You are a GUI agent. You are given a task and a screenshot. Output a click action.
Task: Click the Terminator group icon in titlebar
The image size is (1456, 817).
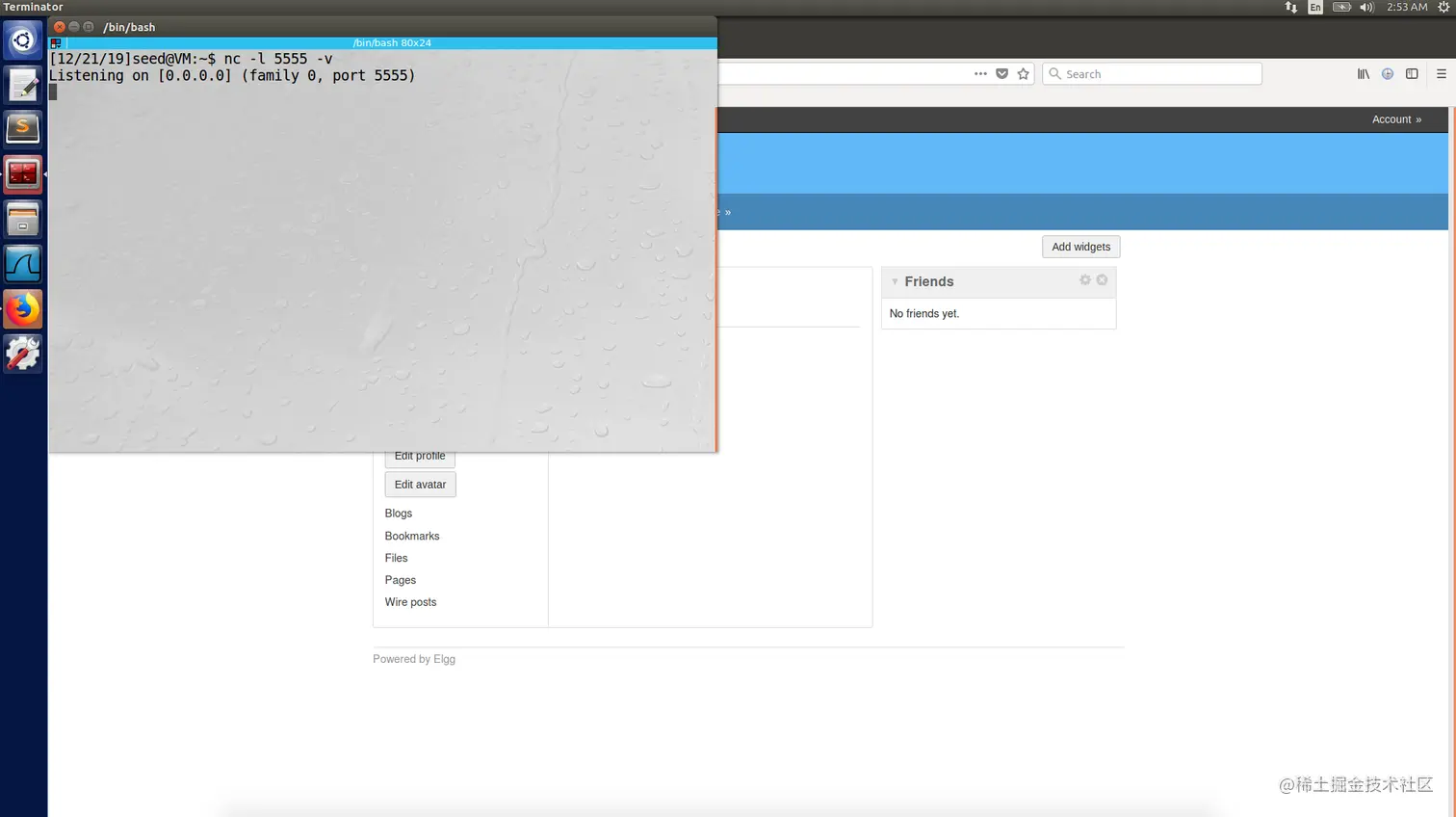click(56, 43)
